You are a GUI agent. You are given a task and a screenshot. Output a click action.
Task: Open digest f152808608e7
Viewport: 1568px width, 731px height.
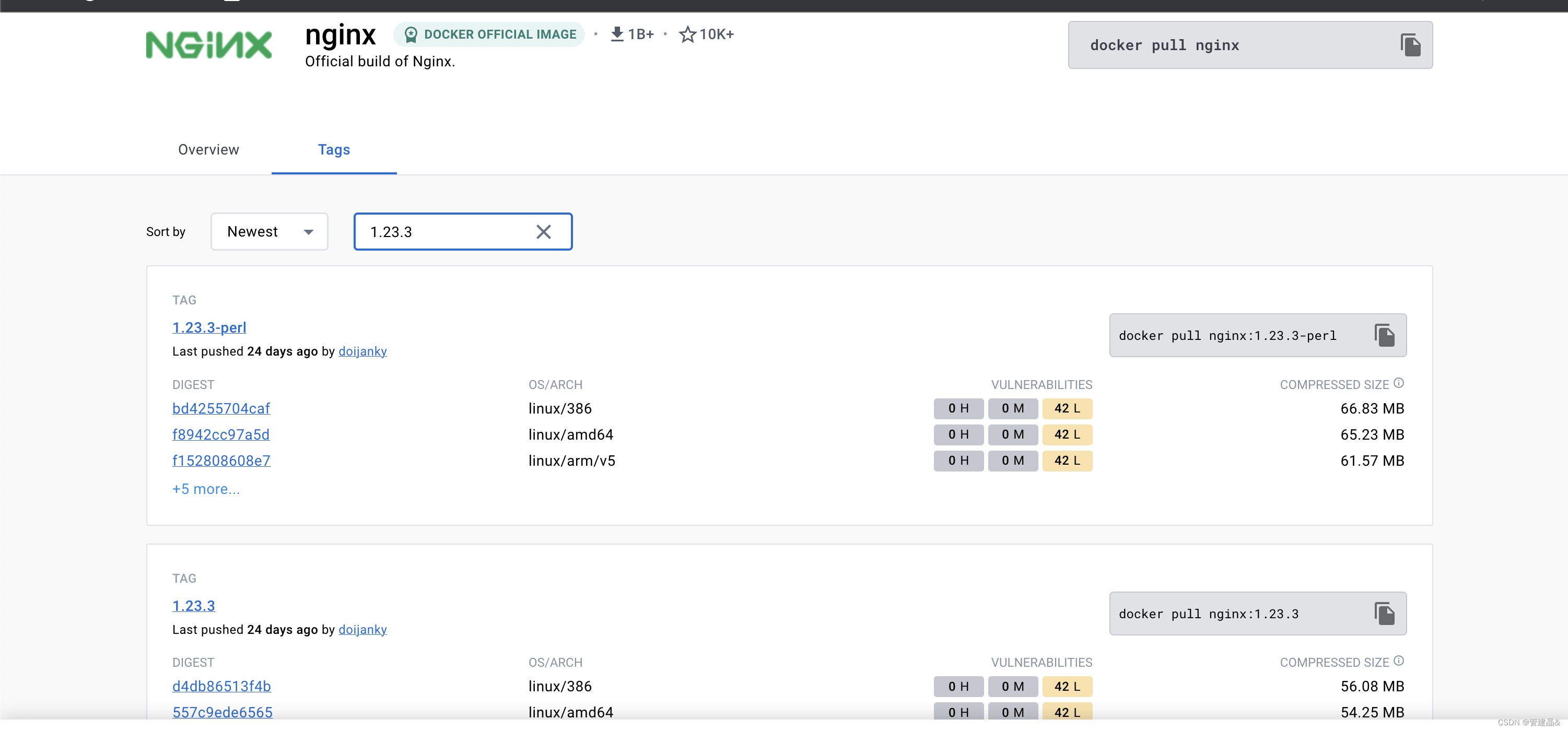(221, 461)
